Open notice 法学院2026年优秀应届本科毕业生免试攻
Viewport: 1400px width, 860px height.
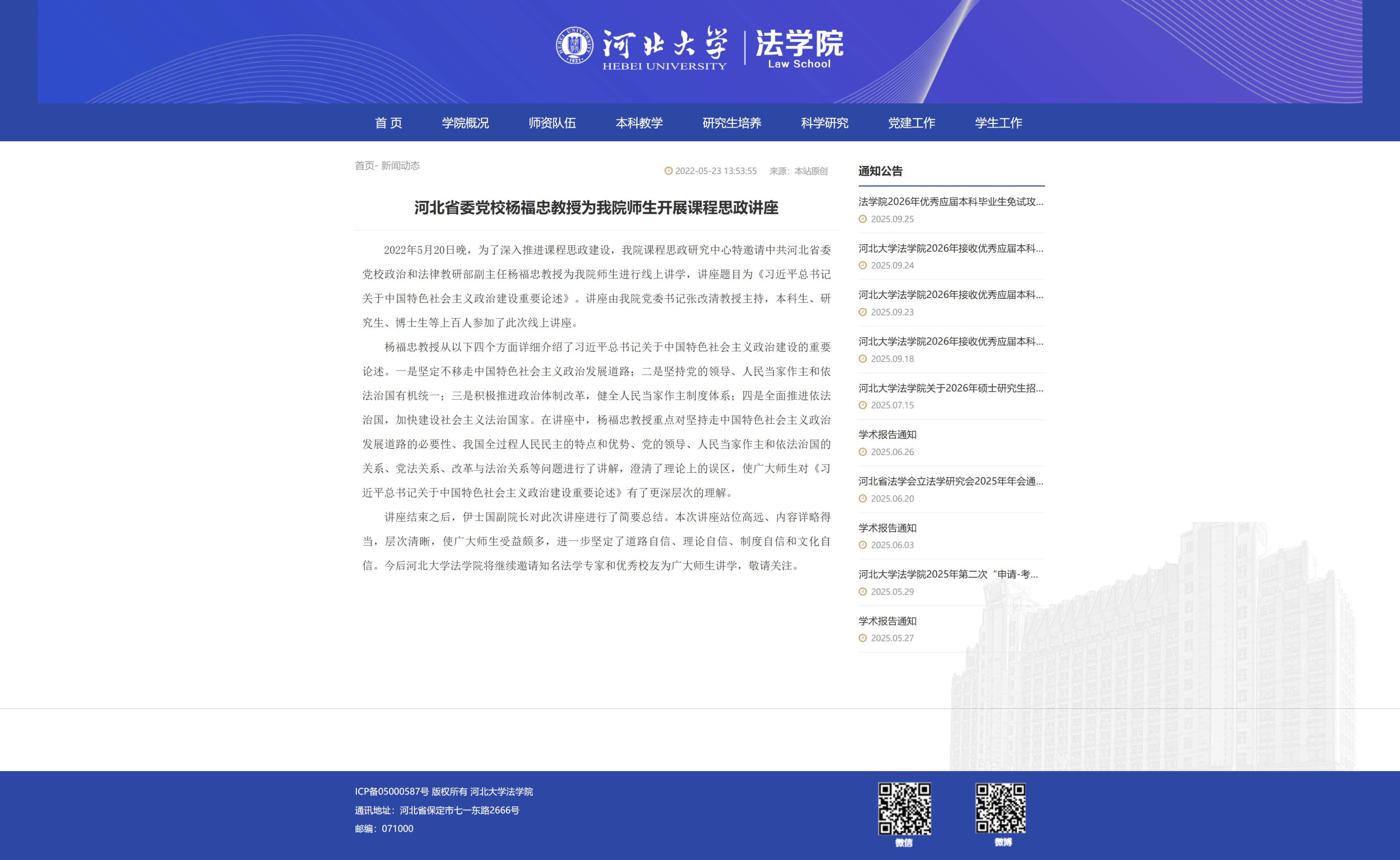951,201
